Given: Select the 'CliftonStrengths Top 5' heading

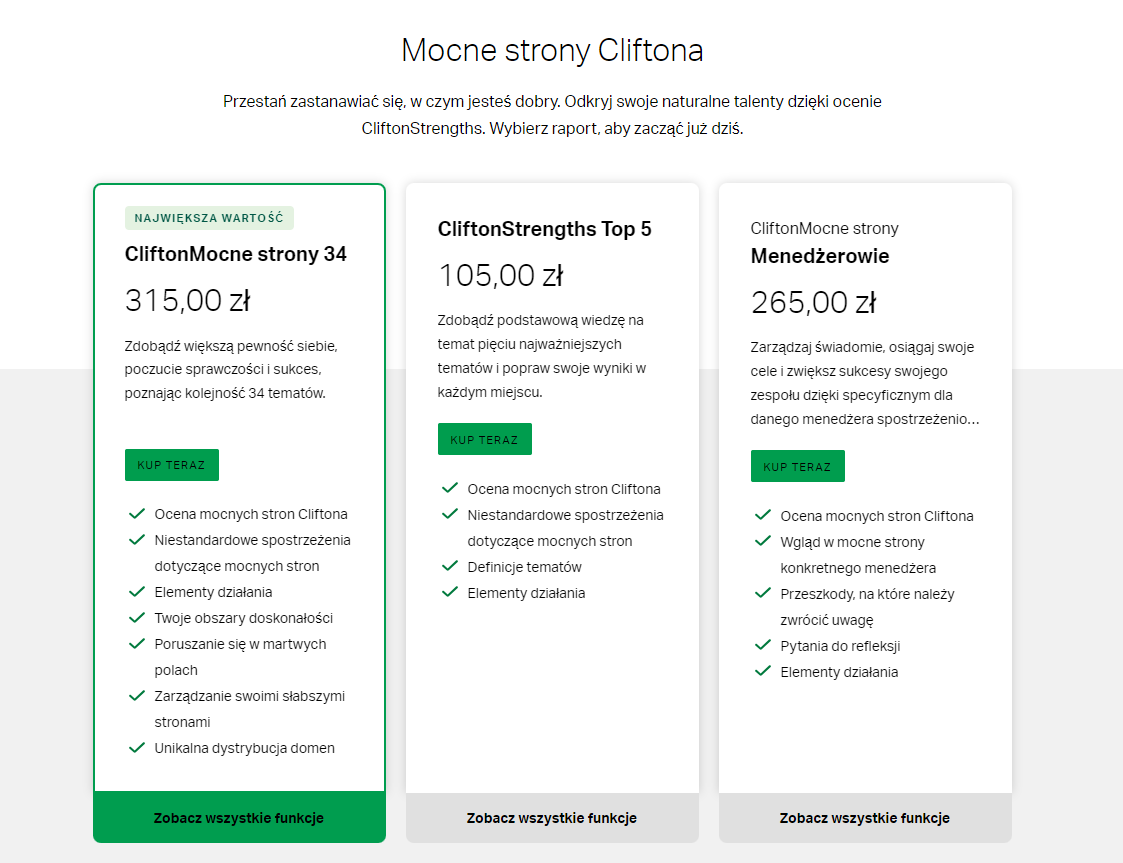Looking at the screenshot, I should pos(544,229).
